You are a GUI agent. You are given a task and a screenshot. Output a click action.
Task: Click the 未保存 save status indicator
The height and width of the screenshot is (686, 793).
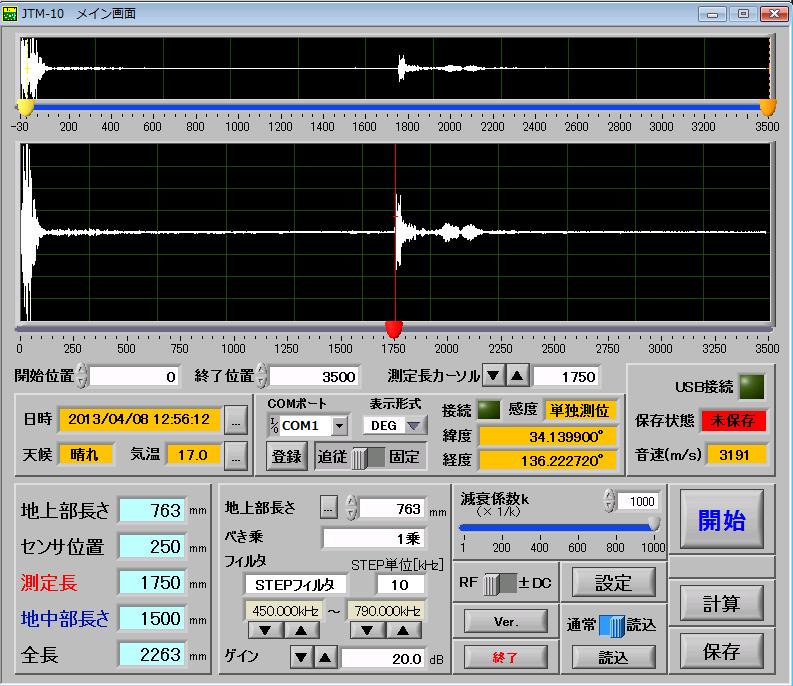[x=733, y=420]
